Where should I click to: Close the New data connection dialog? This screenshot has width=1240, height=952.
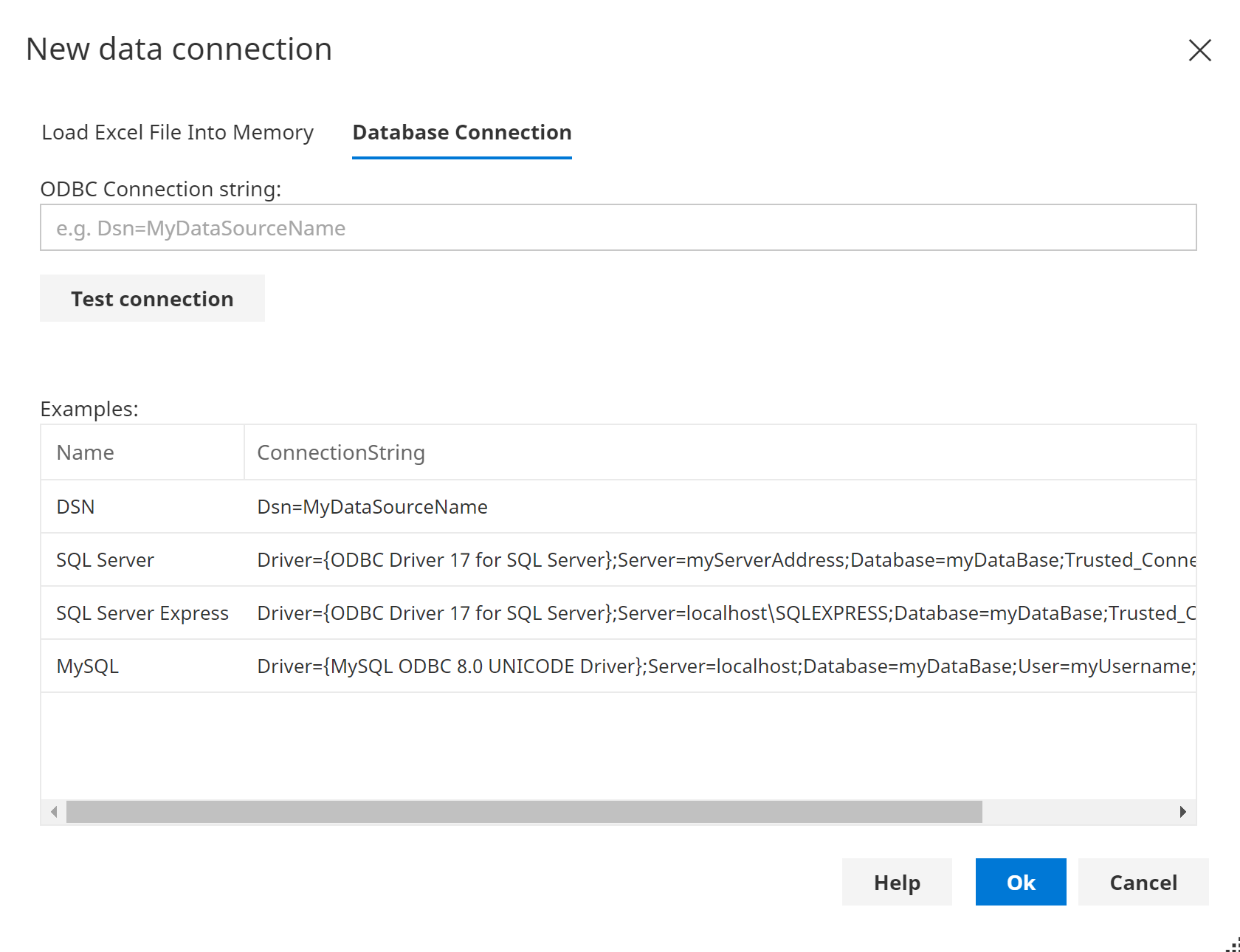point(1199,50)
